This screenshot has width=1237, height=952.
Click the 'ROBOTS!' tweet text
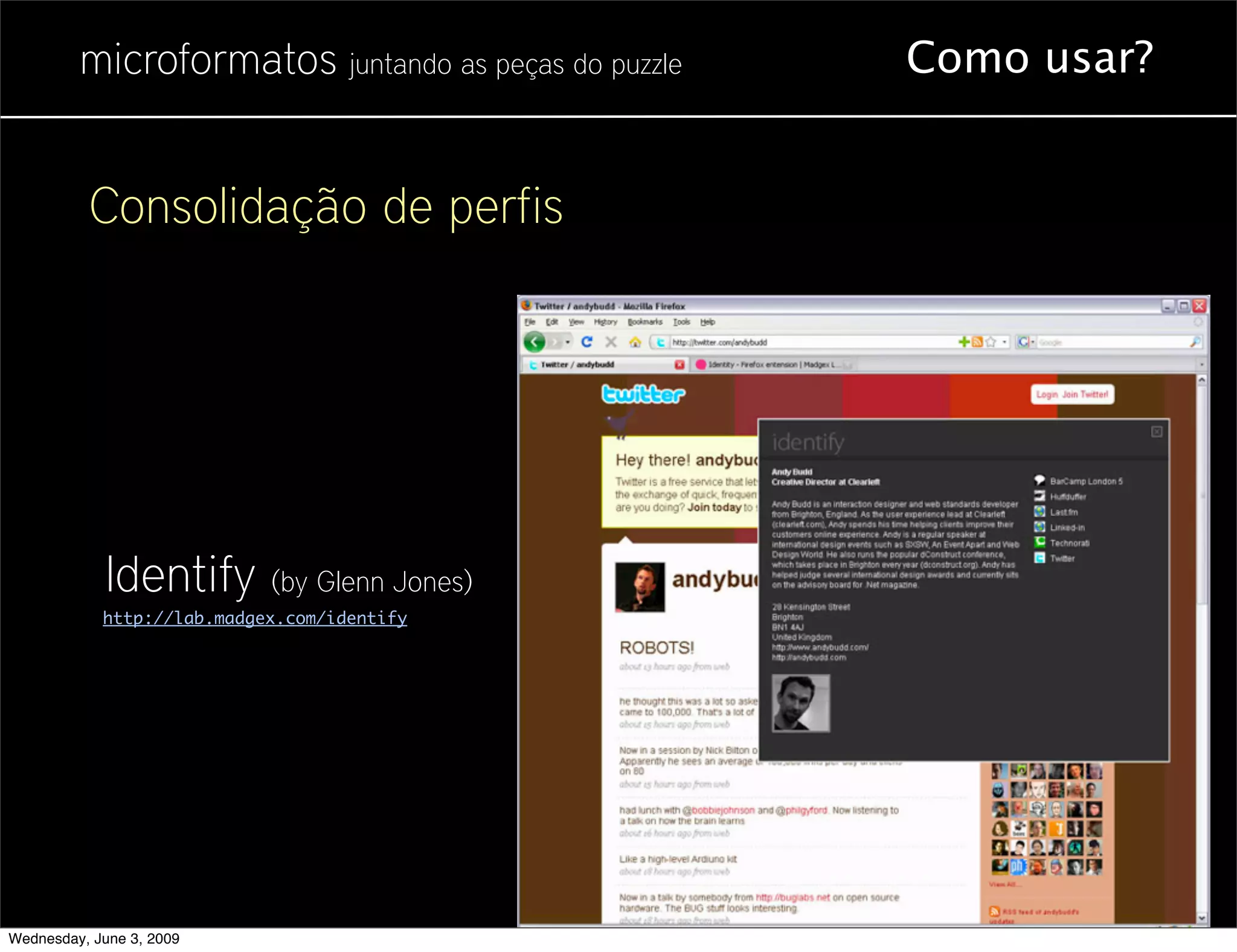point(657,648)
